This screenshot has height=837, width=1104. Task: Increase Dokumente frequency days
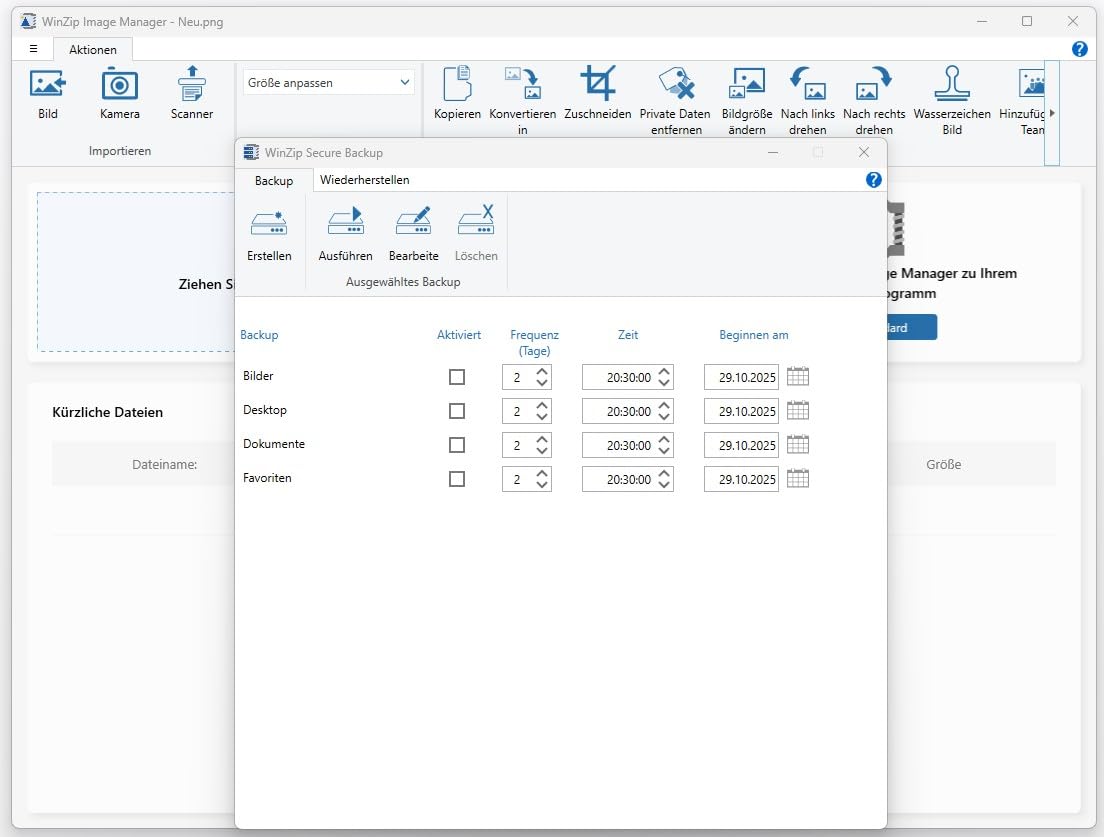tap(541, 439)
